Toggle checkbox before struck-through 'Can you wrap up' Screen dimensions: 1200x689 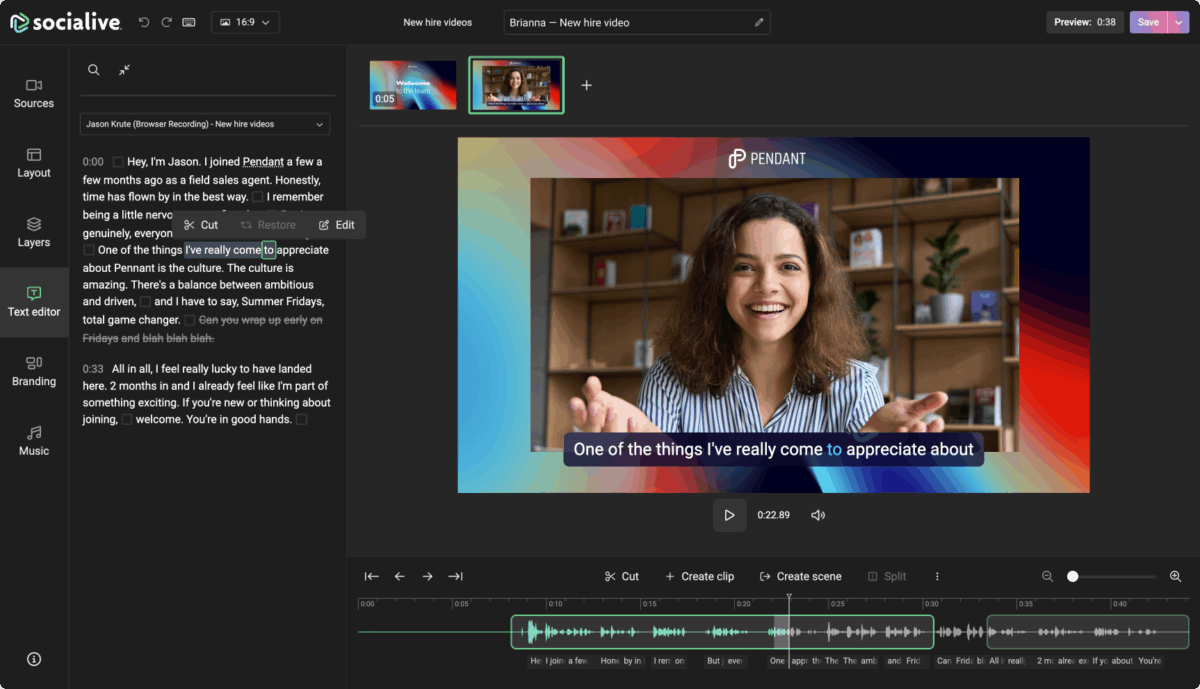(x=189, y=320)
